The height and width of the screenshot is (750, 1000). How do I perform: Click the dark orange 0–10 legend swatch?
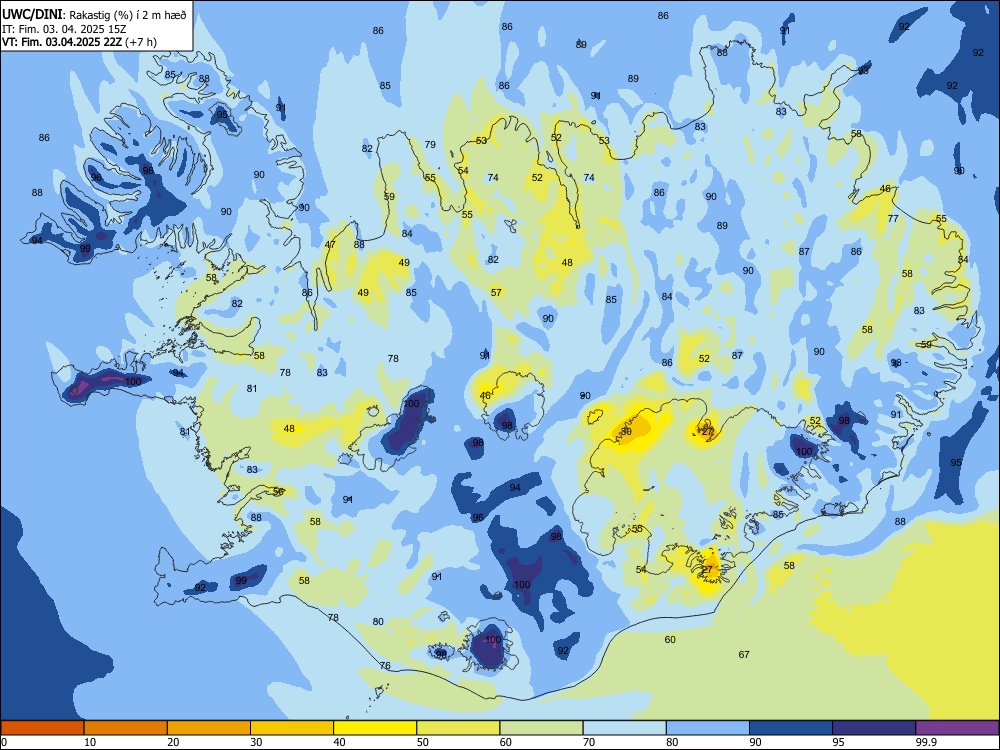[42, 728]
